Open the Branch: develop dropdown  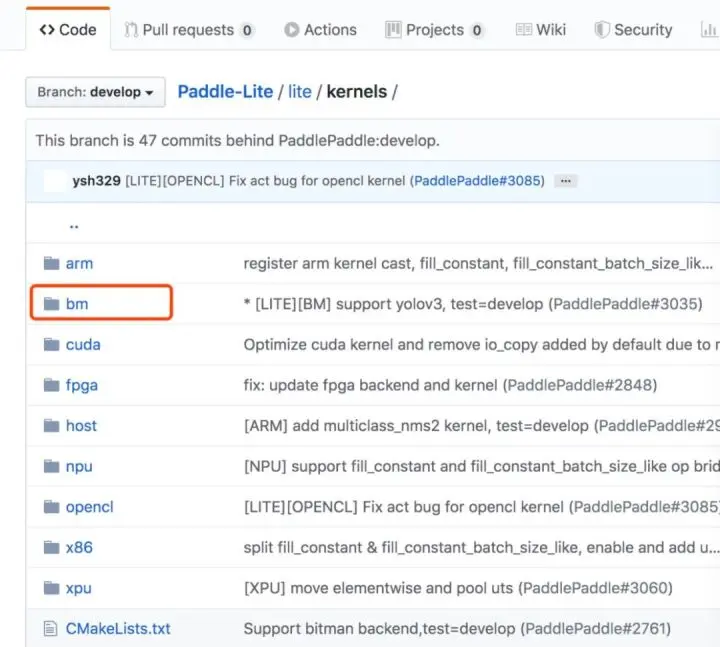[96, 92]
